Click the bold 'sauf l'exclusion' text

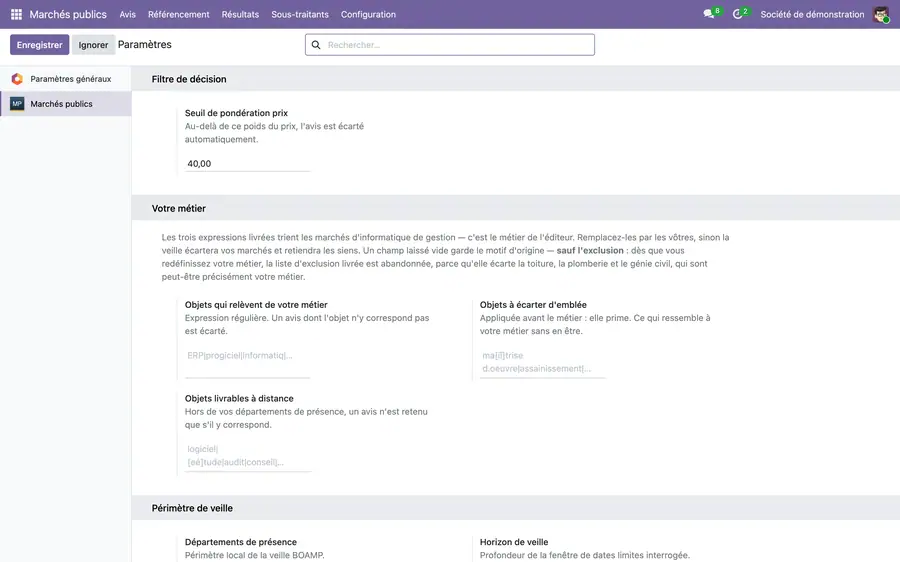click(590, 250)
